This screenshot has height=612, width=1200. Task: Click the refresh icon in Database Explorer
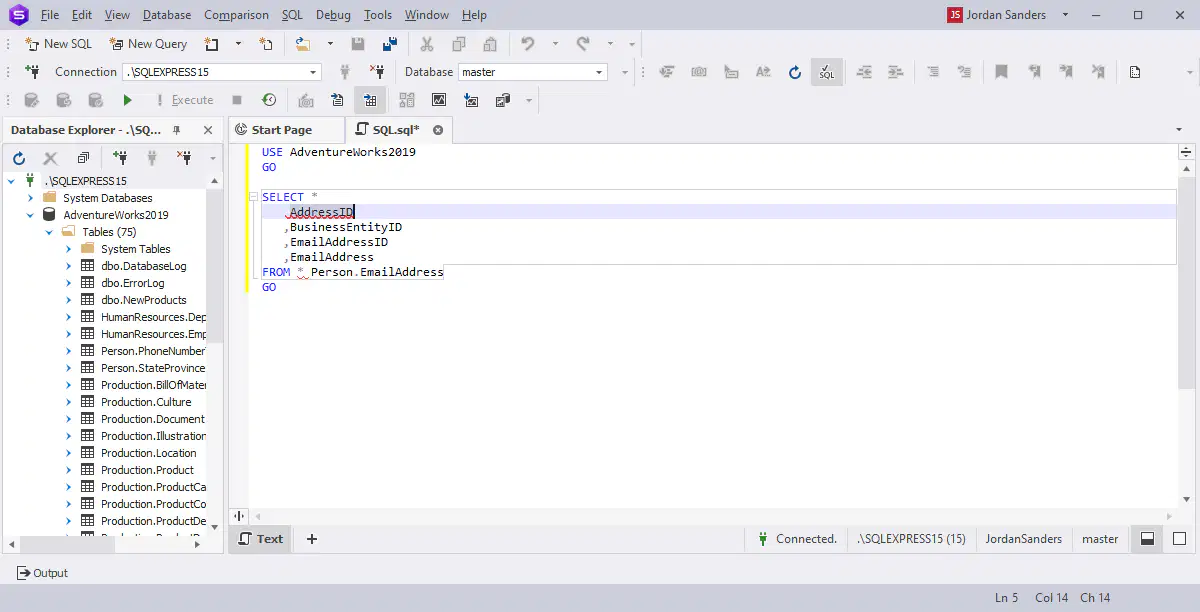[19, 158]
